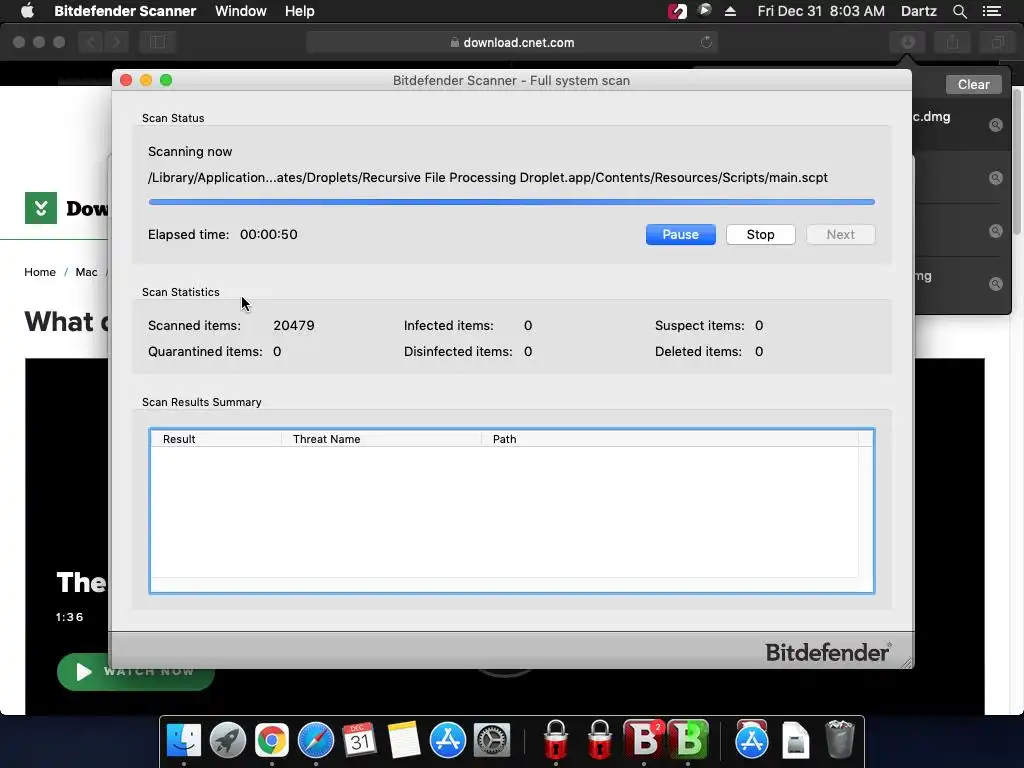Open green Bitdefender B icon in dock

click(x=688, y=739)
